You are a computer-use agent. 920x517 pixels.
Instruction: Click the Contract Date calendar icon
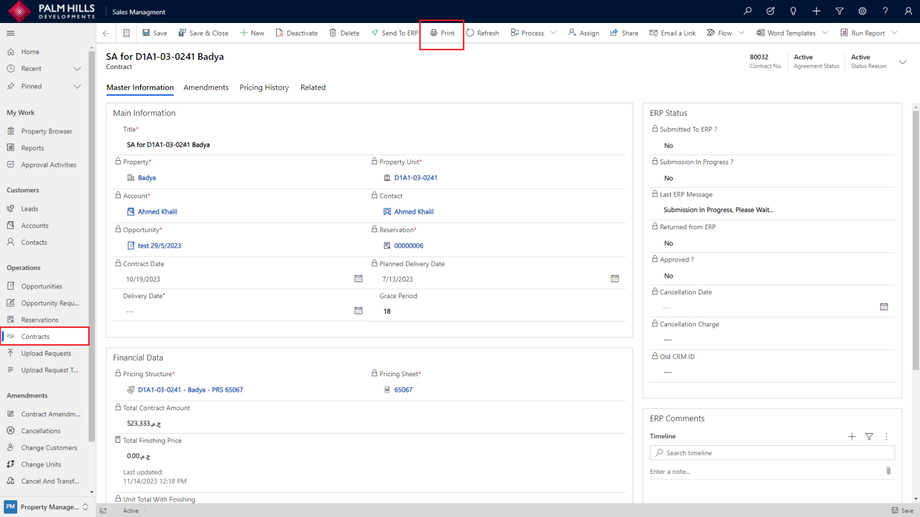pos(358,279)
